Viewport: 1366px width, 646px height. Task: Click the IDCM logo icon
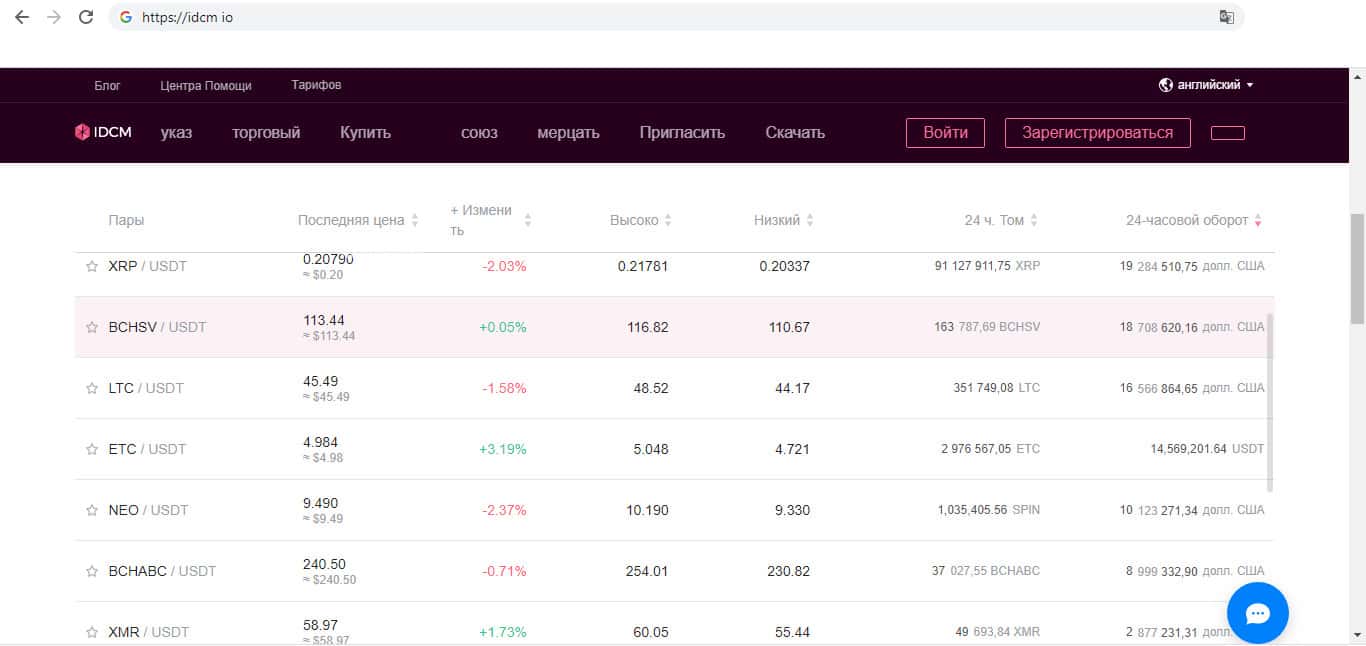coord(82,132)
